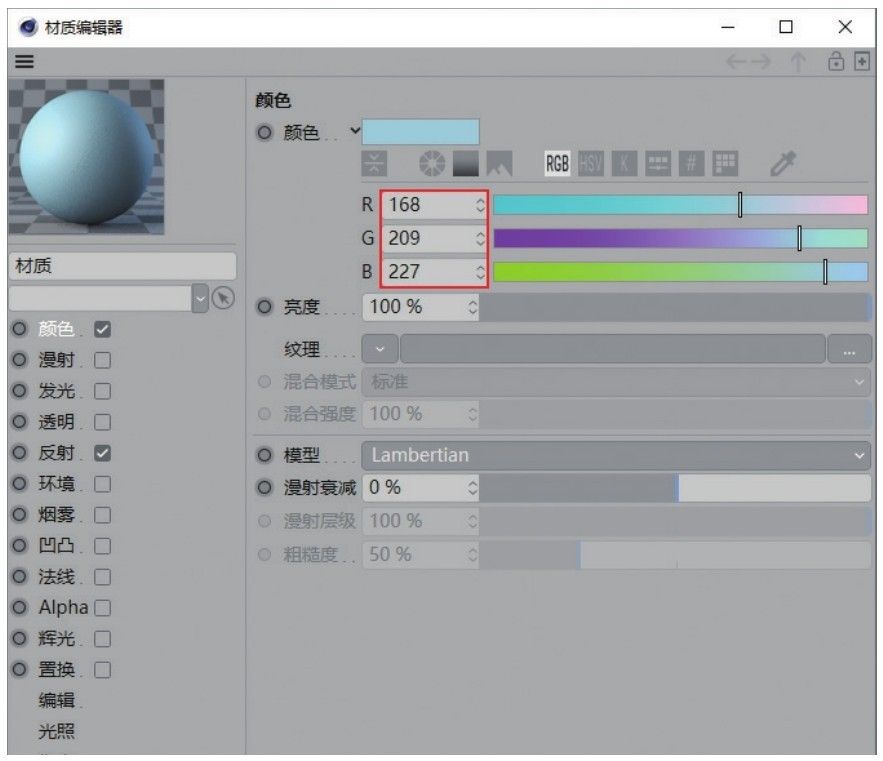Show the color swatches grid icon
This screenshot has height=761, width=883.
724,164
